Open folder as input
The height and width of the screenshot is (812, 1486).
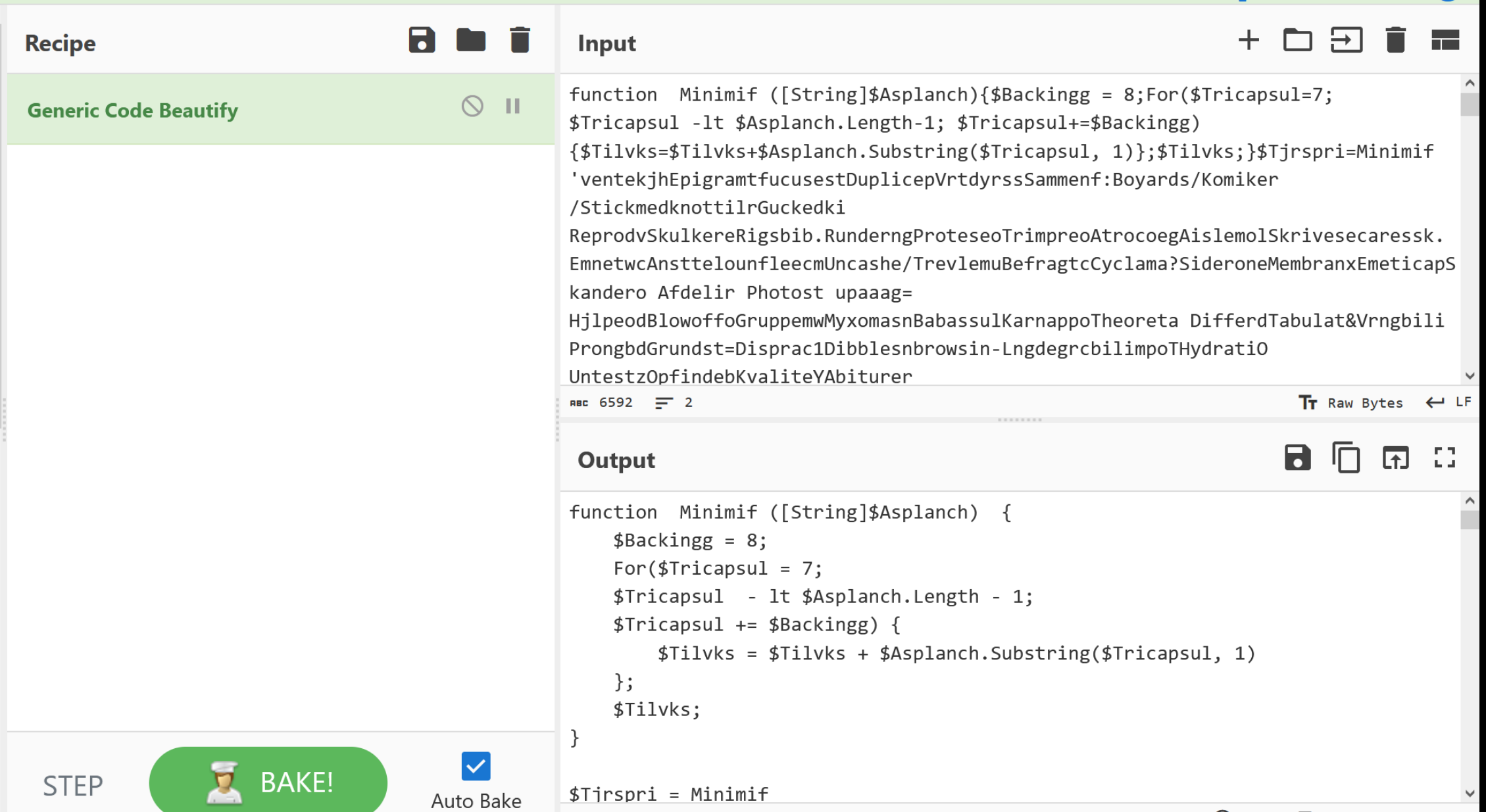(1297, 41)
